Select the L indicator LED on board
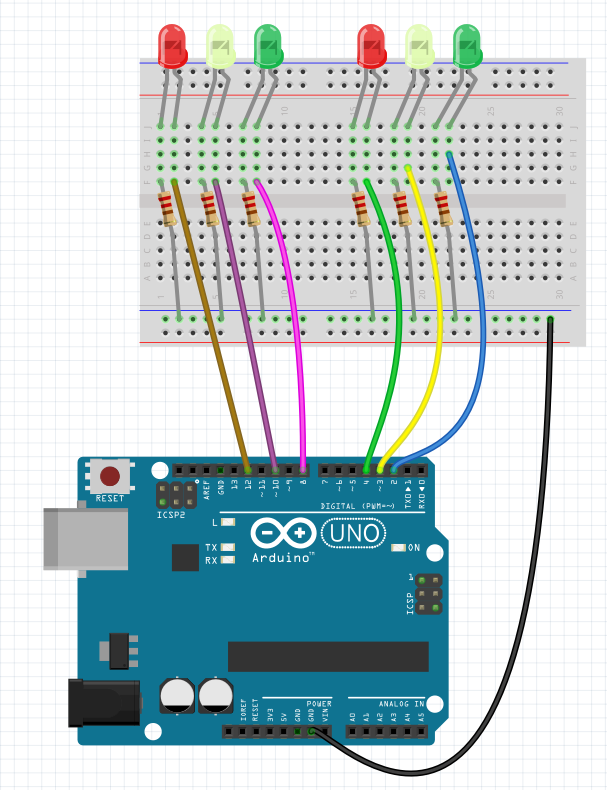 (228, 522)
